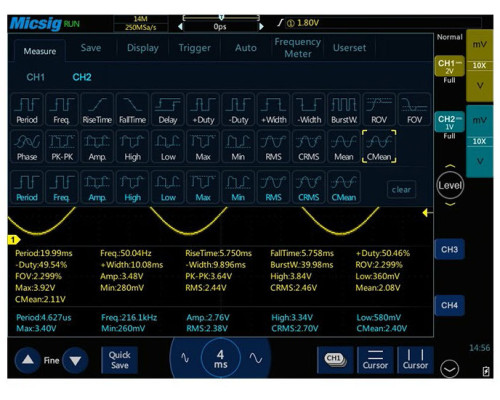This screenshot has height=400, width=500.
Task: Select CH1 measurement source
Action: click(36, 77)
